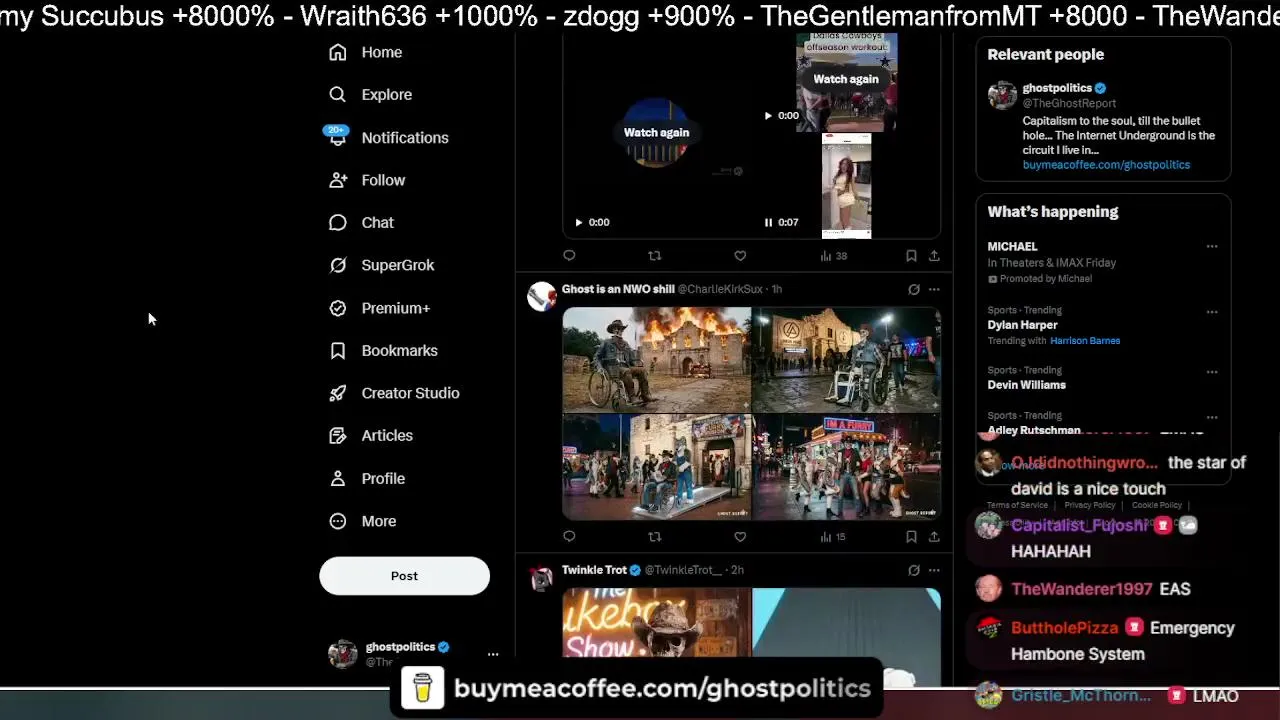1280x720 pixels.
Task: Open I'm a Furry street image thumbnail
Action: click(846, 467)
